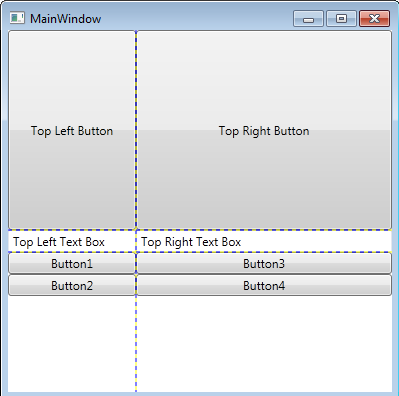399x396 pixels.
Task: Click the MainWindow title text
Action: pyautogui.click(x=66, y=19)
